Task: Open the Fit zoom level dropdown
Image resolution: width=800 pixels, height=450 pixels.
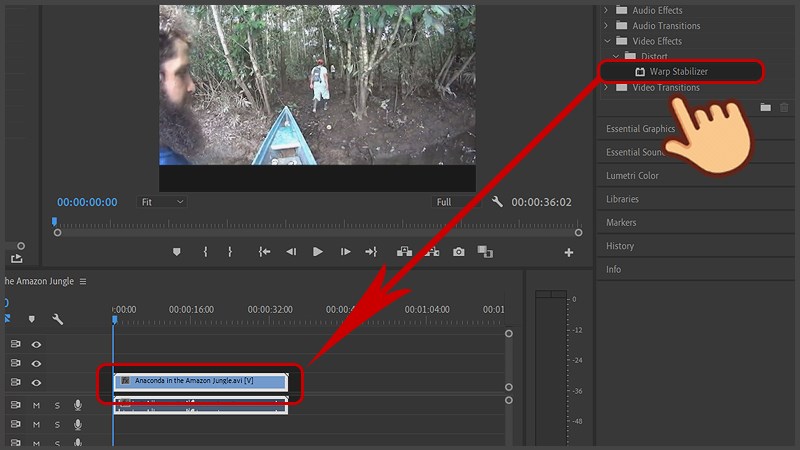Action: [x=162, y=202]
